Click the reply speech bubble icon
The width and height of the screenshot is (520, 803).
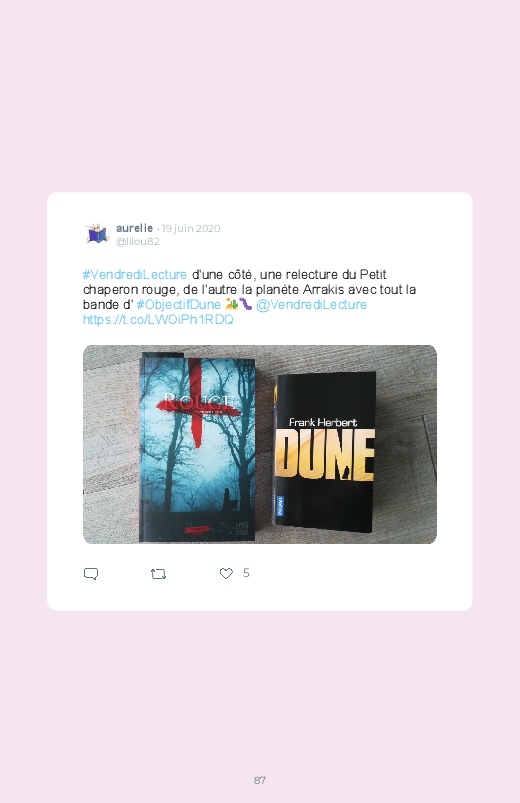coord(91,574)
